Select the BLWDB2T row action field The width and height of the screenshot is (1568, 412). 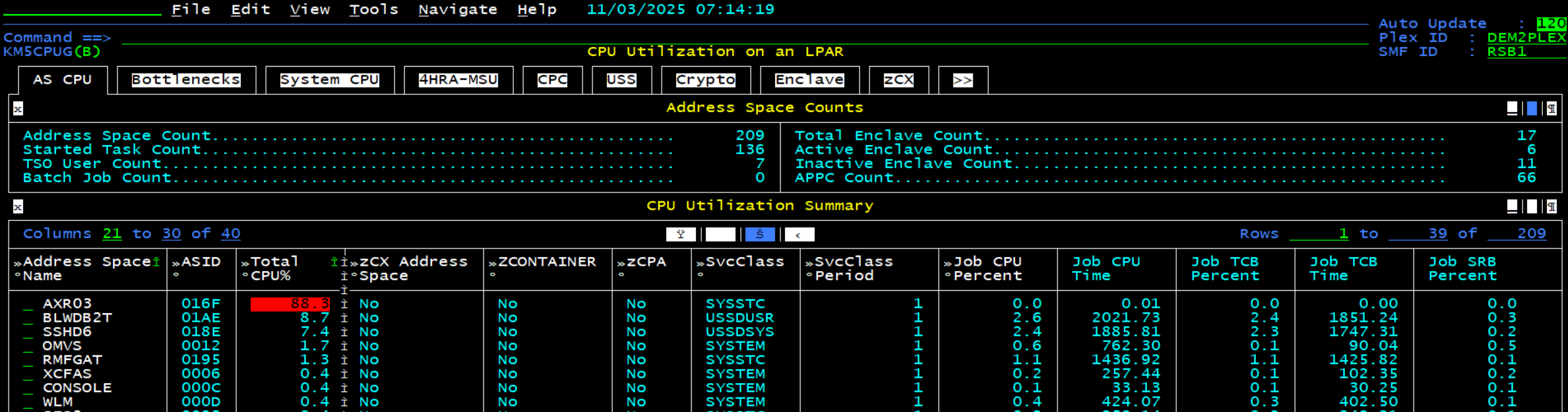coord(28,318)
